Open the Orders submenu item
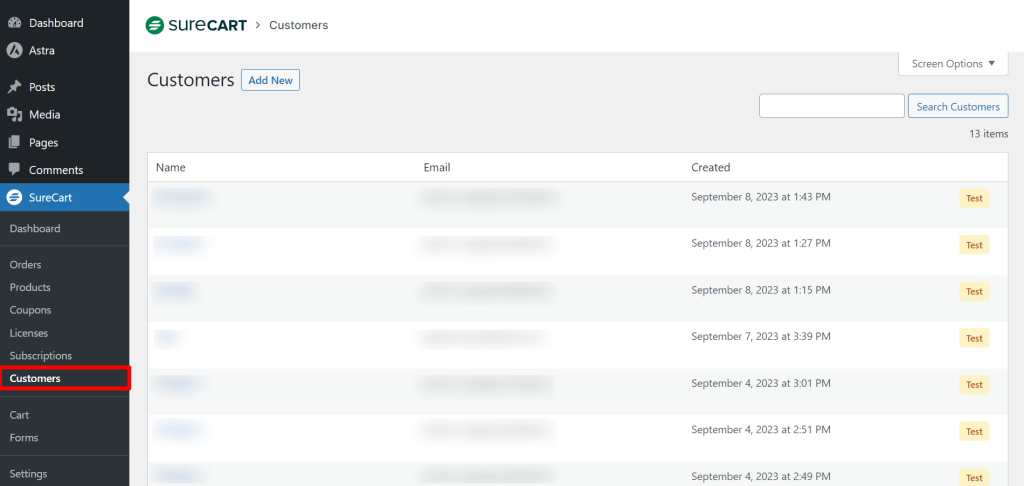1024x486 pixels. pyautogui.click(x=25, y=265)
